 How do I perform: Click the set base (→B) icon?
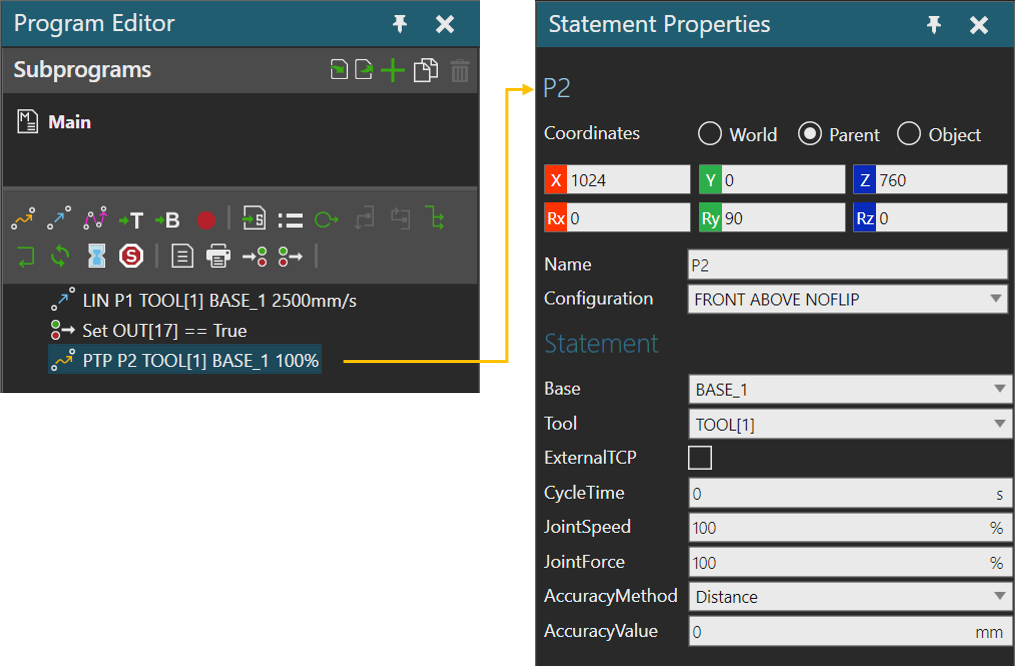(167, 220)
